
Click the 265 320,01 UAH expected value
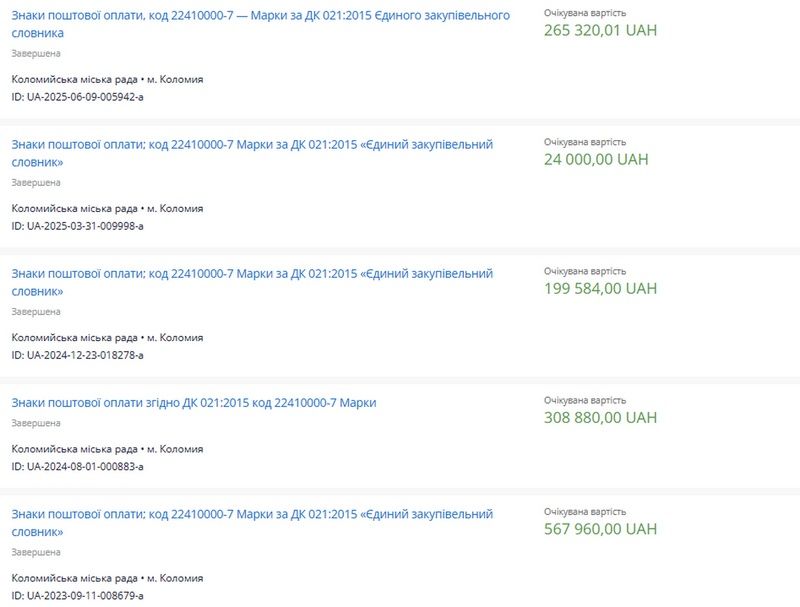600,30
